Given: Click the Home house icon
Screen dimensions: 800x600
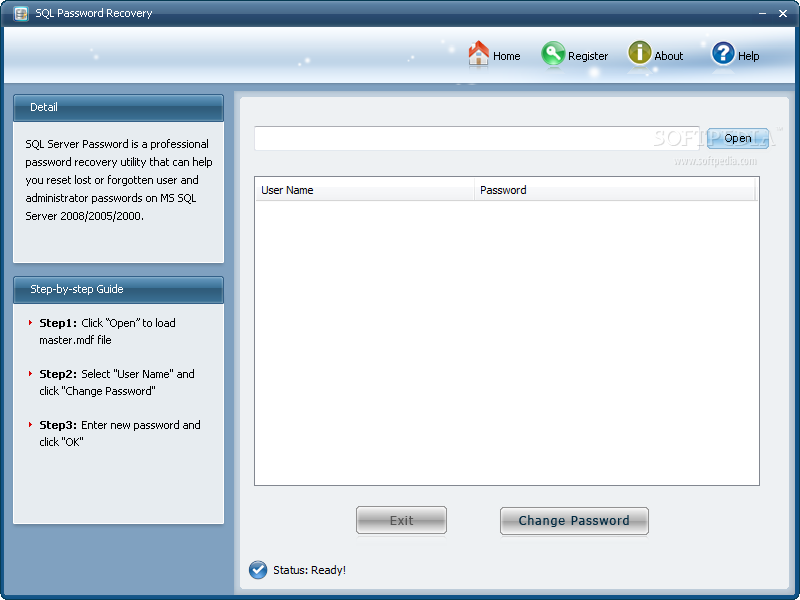Looking at the screenshot, I should tap(479, 53).
